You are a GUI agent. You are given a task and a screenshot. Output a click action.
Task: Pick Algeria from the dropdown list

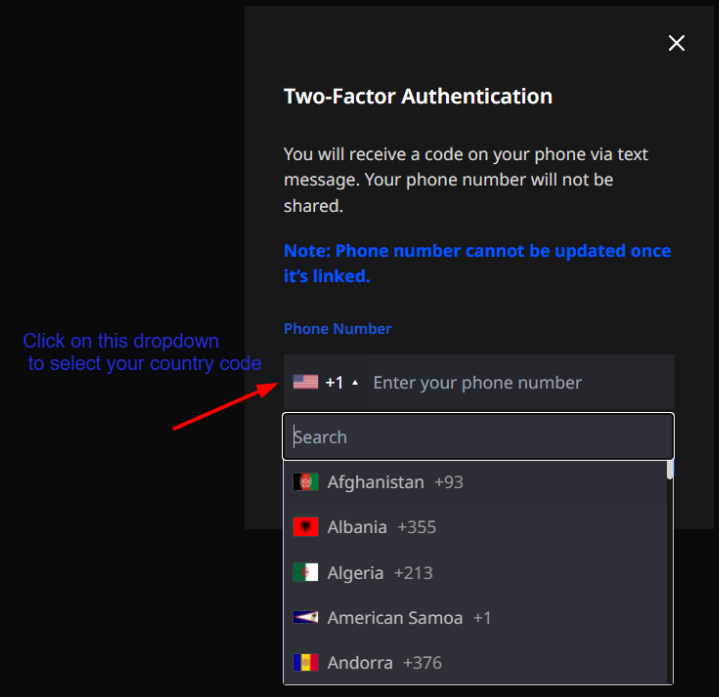(355, 573)
